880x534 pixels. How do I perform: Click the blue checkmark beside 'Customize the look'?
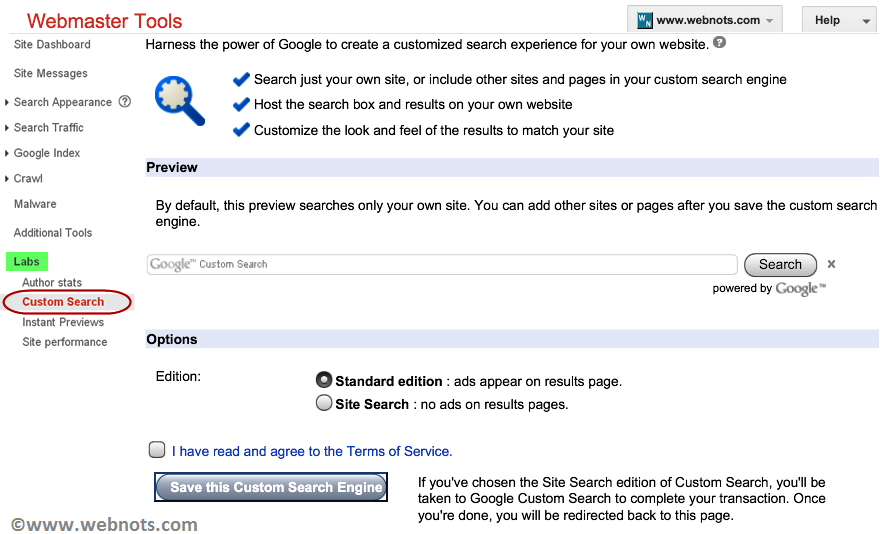(x=241, y=130)
